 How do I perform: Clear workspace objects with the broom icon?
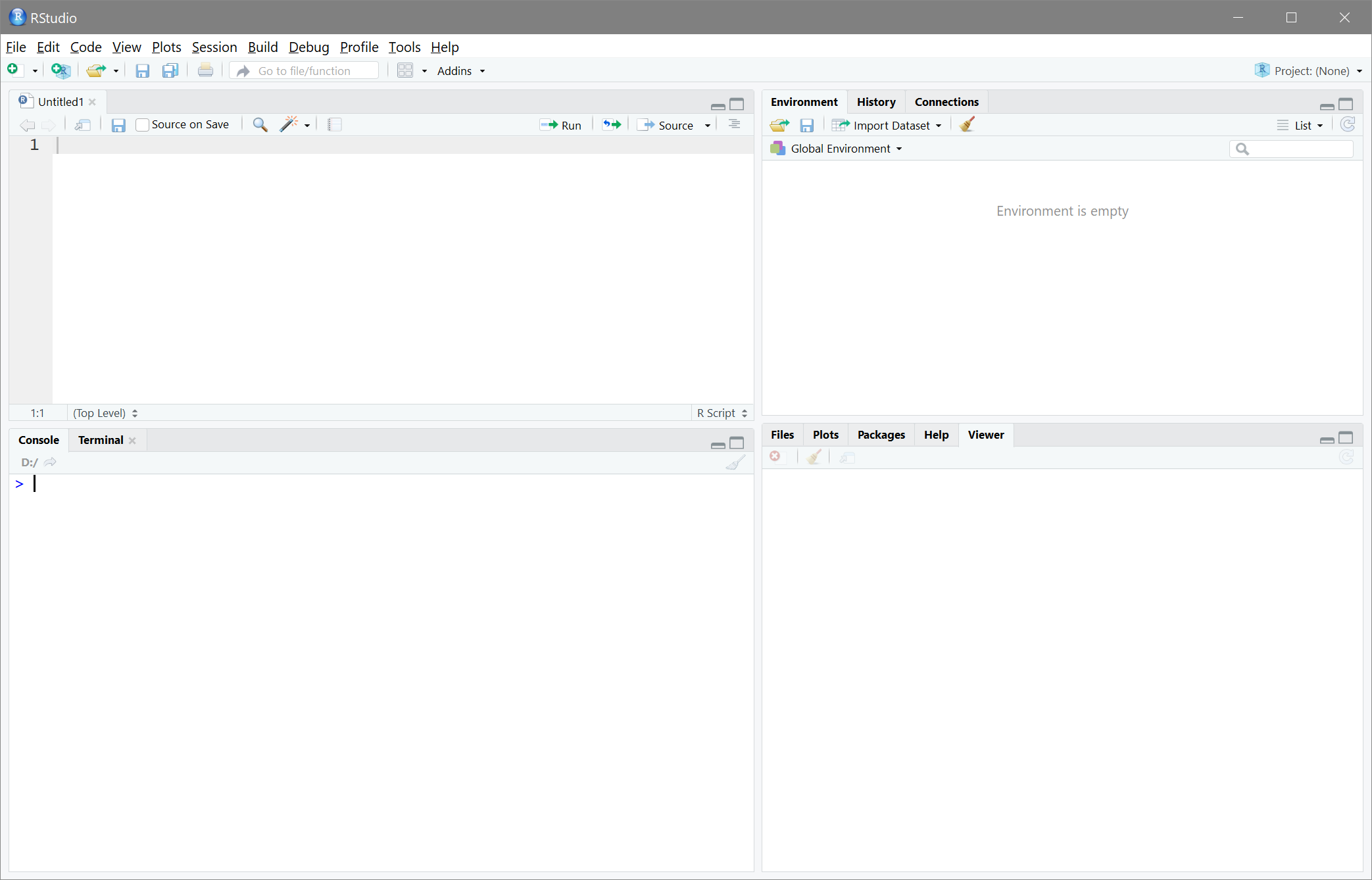tap(966, 124)
